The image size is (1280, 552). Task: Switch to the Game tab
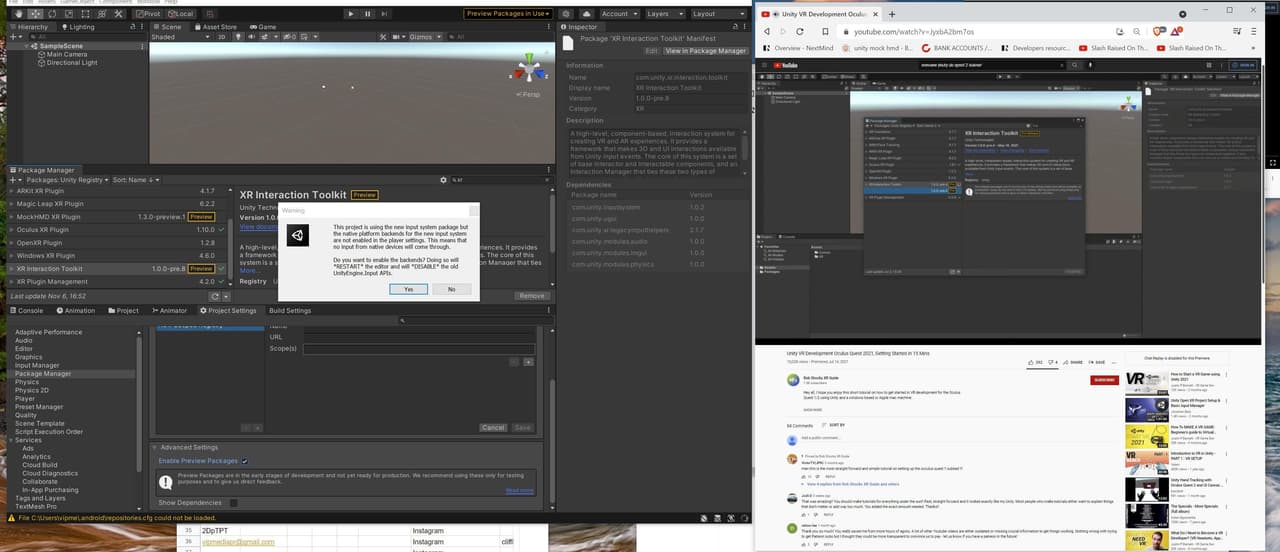pos(264,27)
